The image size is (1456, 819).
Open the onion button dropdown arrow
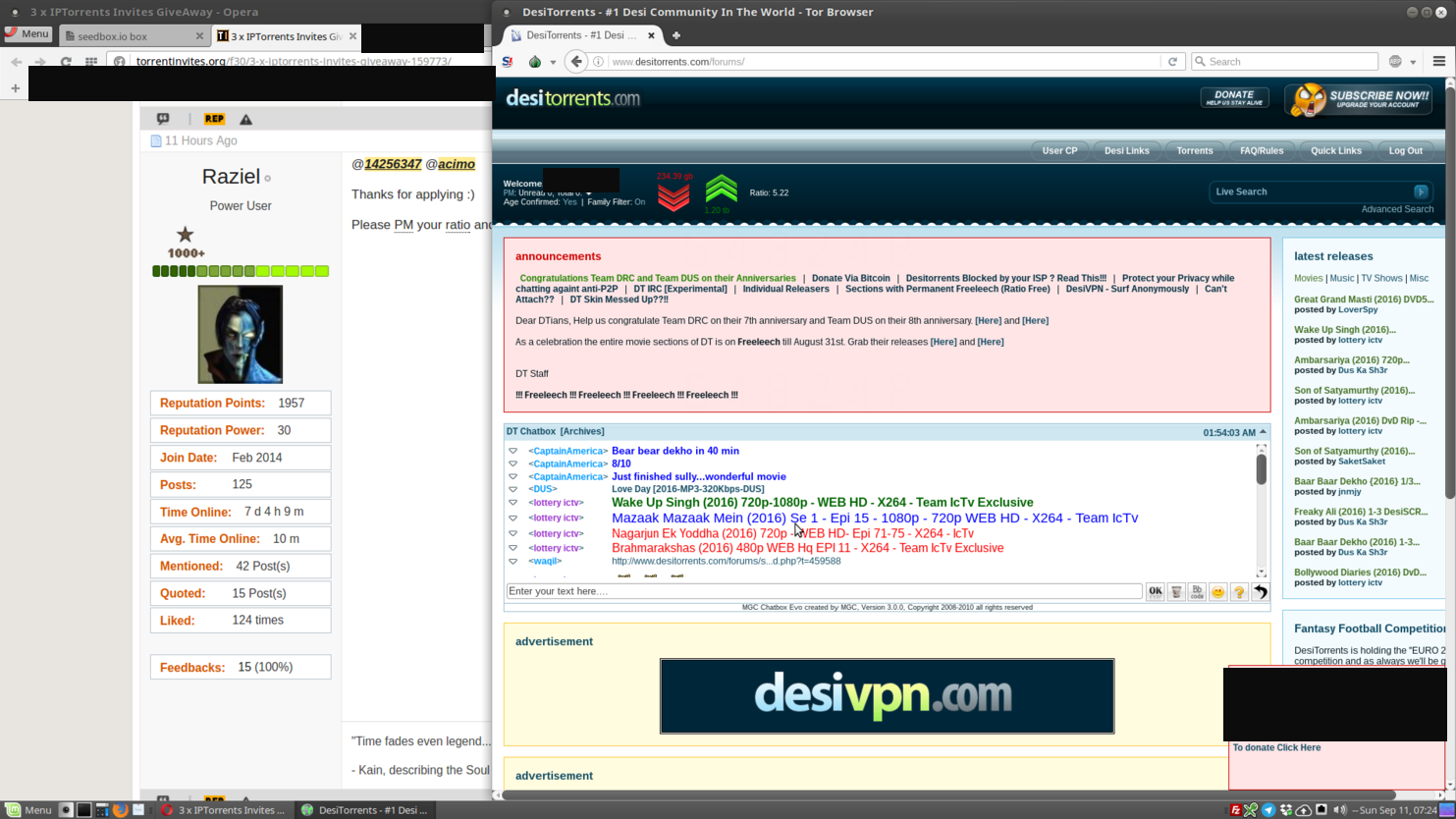coord(553,62)
